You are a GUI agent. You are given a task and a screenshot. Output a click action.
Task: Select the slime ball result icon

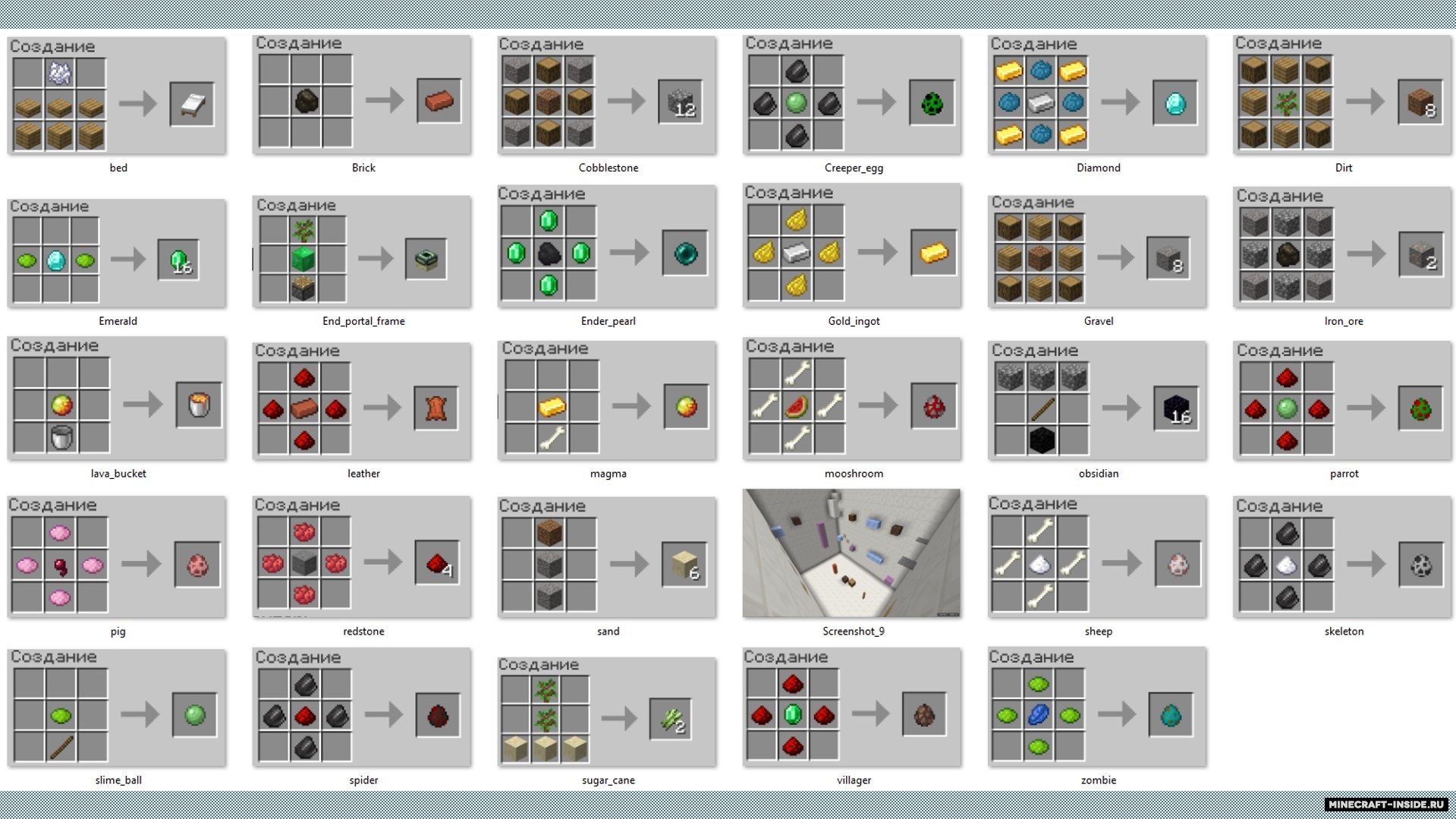pos(194,714)
